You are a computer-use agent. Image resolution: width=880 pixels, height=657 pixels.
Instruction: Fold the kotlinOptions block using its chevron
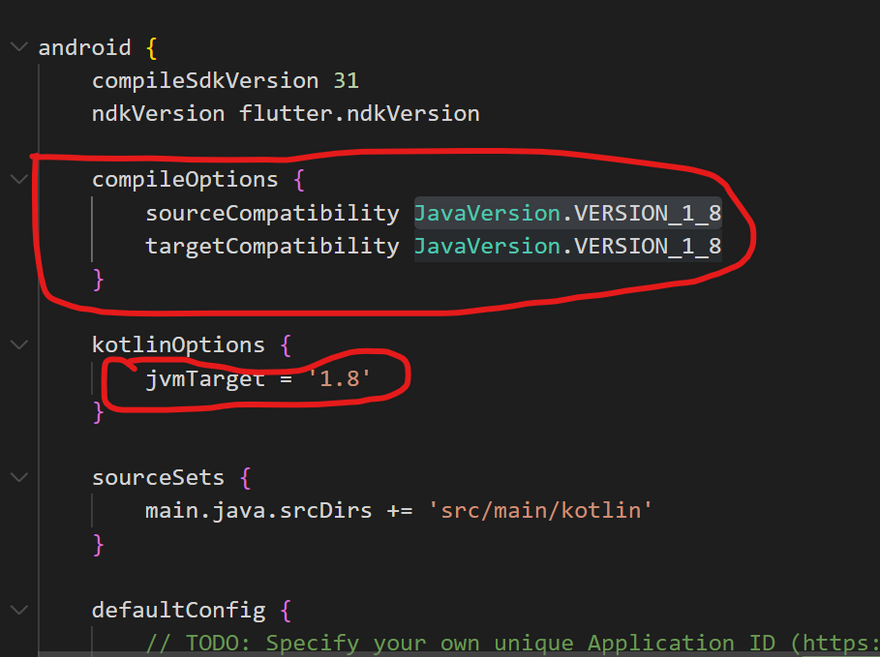click(x=18, y=345)
